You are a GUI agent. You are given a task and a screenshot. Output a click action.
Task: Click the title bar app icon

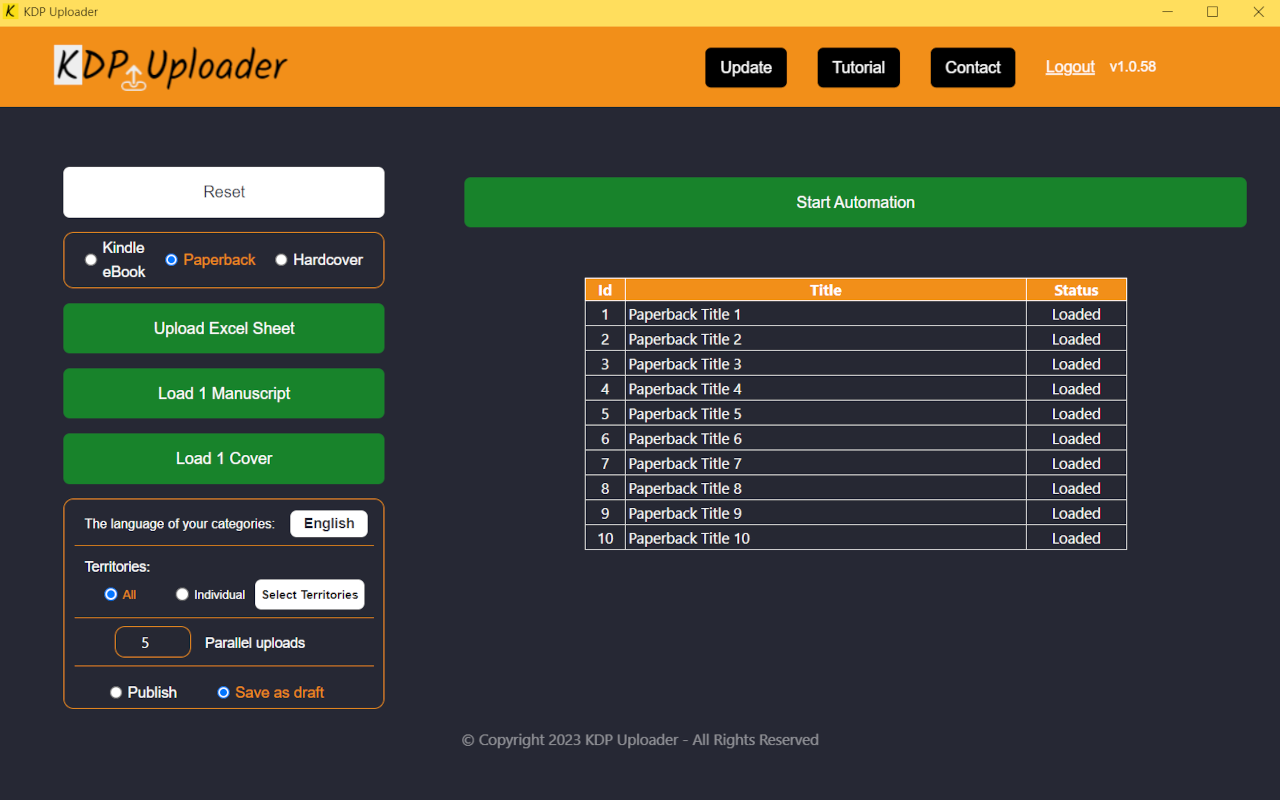[11, 12]
